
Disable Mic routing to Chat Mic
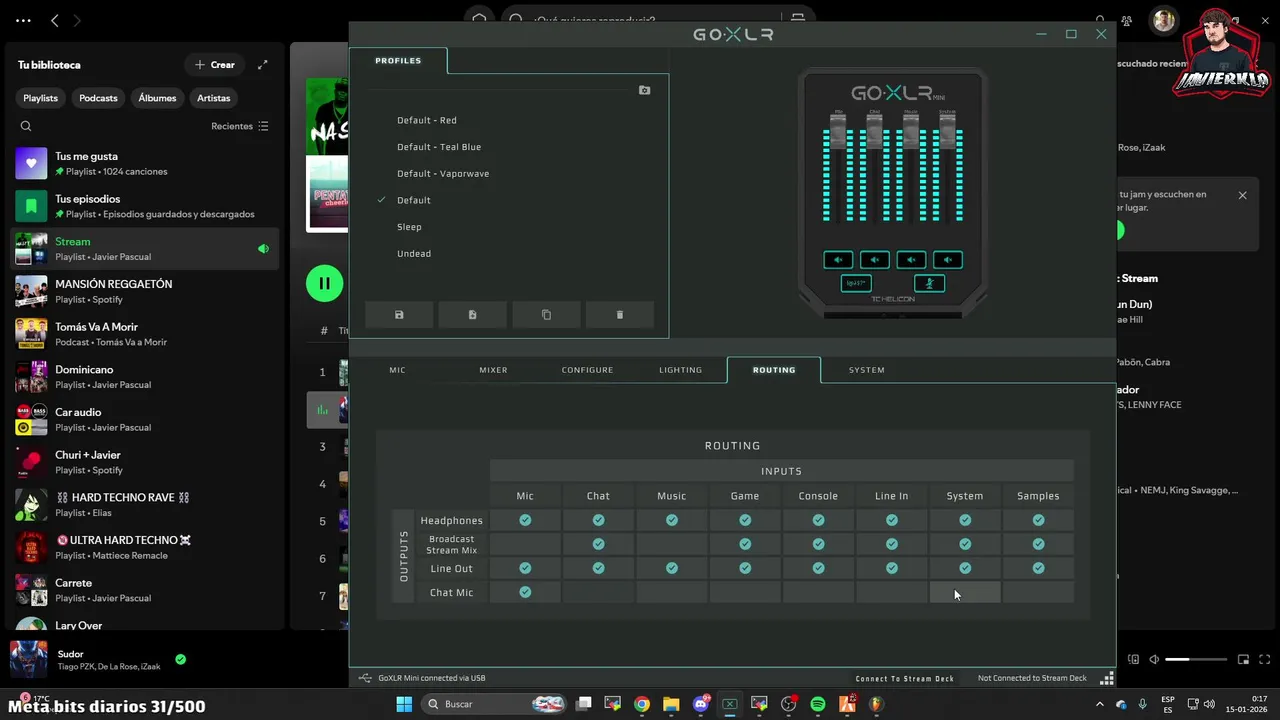(525, 592)
